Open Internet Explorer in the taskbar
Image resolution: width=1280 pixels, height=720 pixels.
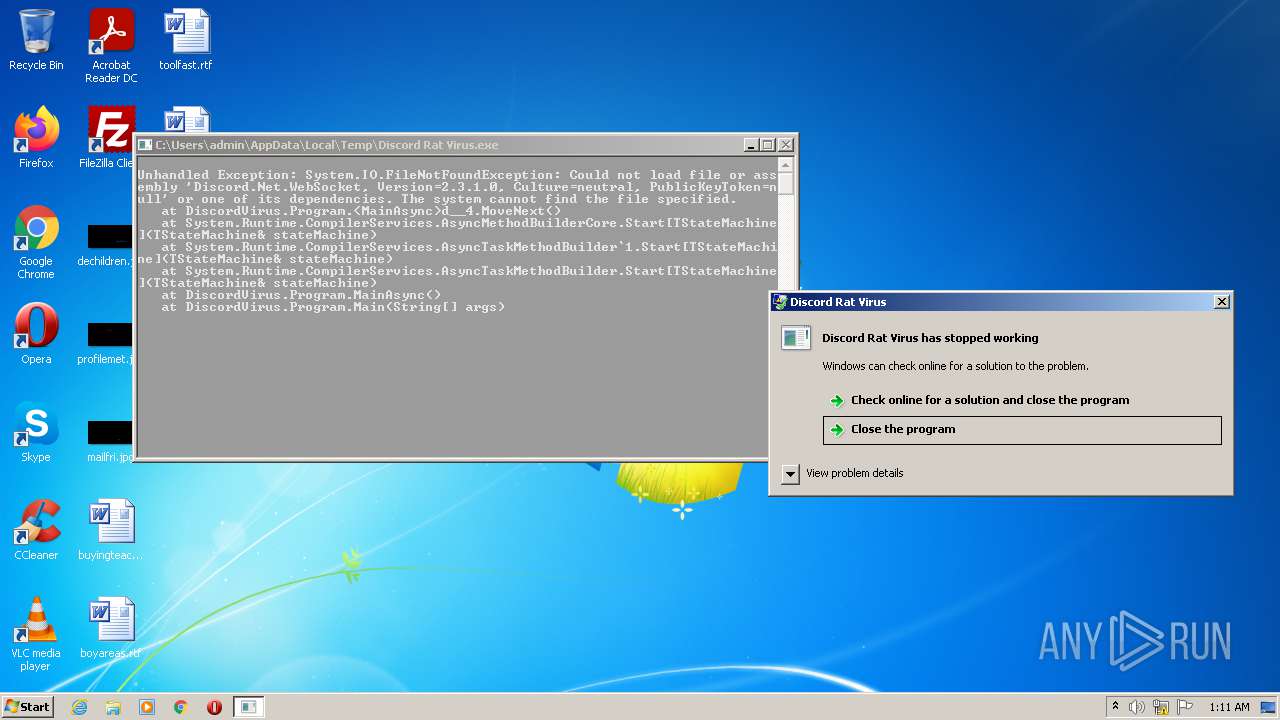point(79,707)
